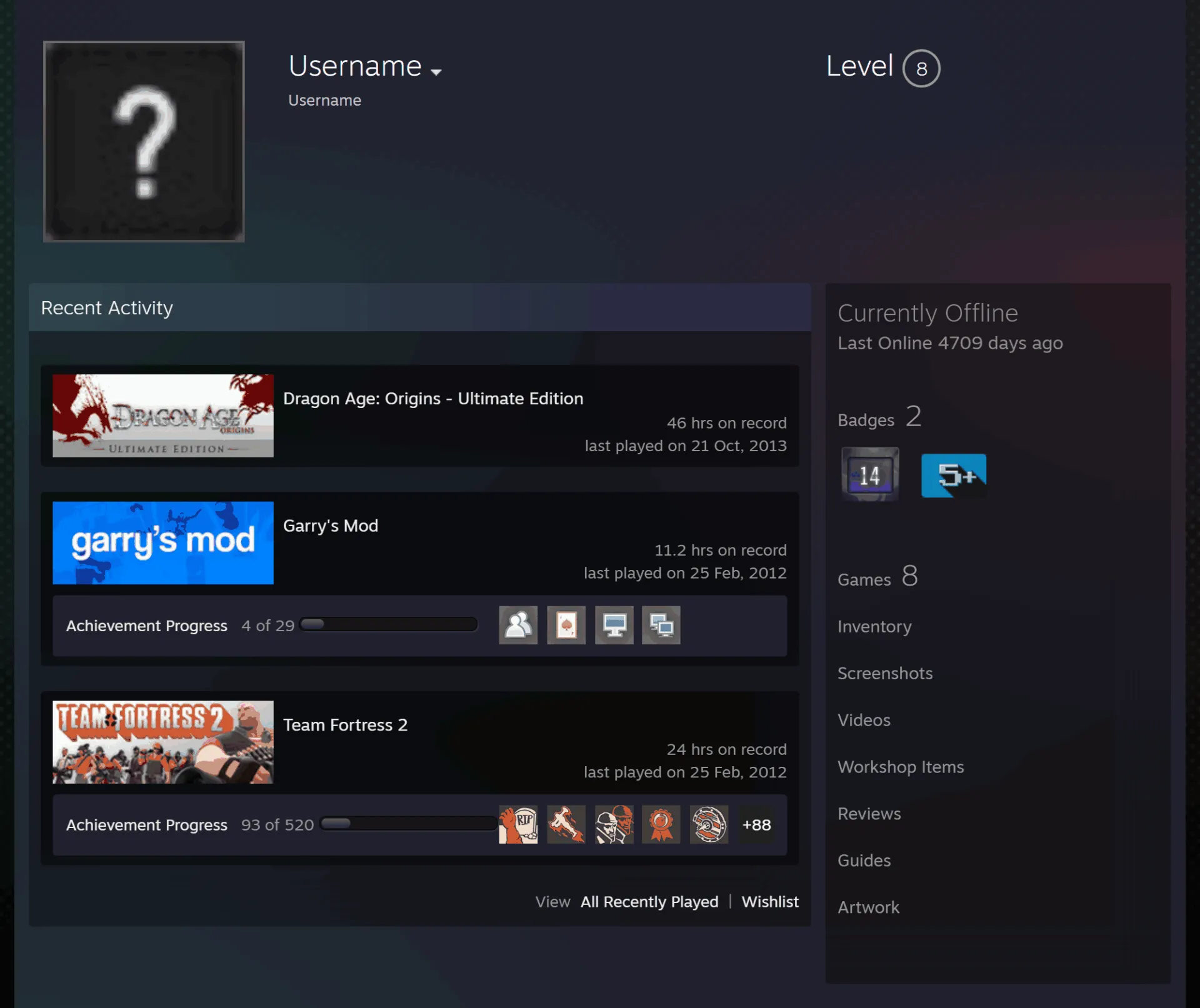Viewport: 1200px width, 1008px height.
Task: Open the Username dropdown arrow
Action: point(436,72)
